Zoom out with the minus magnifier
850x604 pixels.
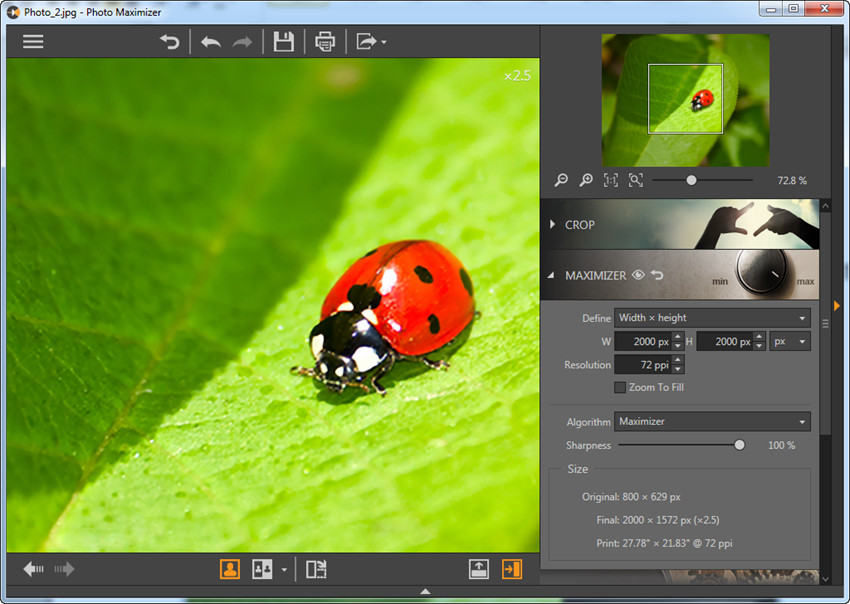pos(561,180)
